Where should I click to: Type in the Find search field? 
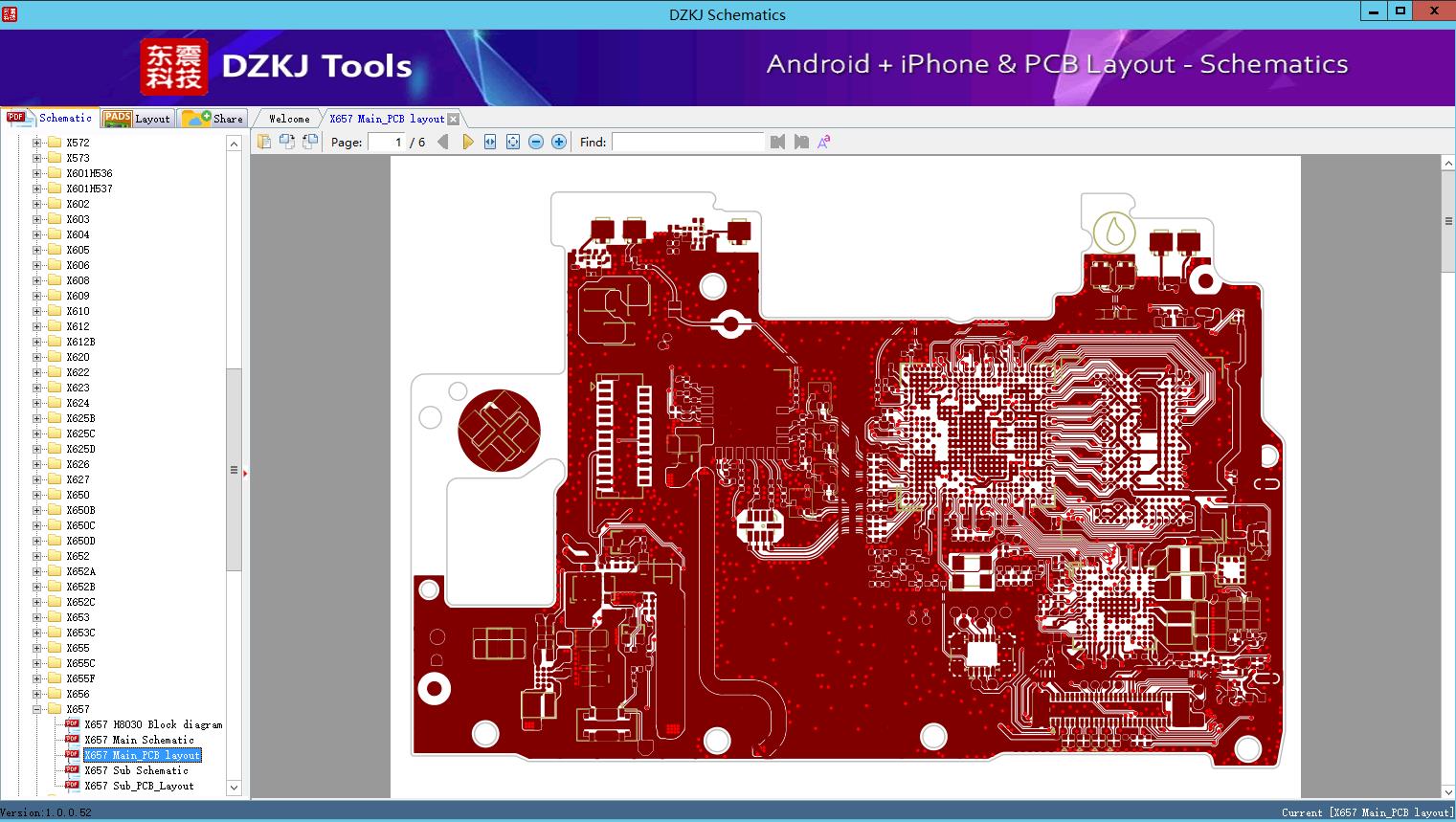(x=688, y=142)
